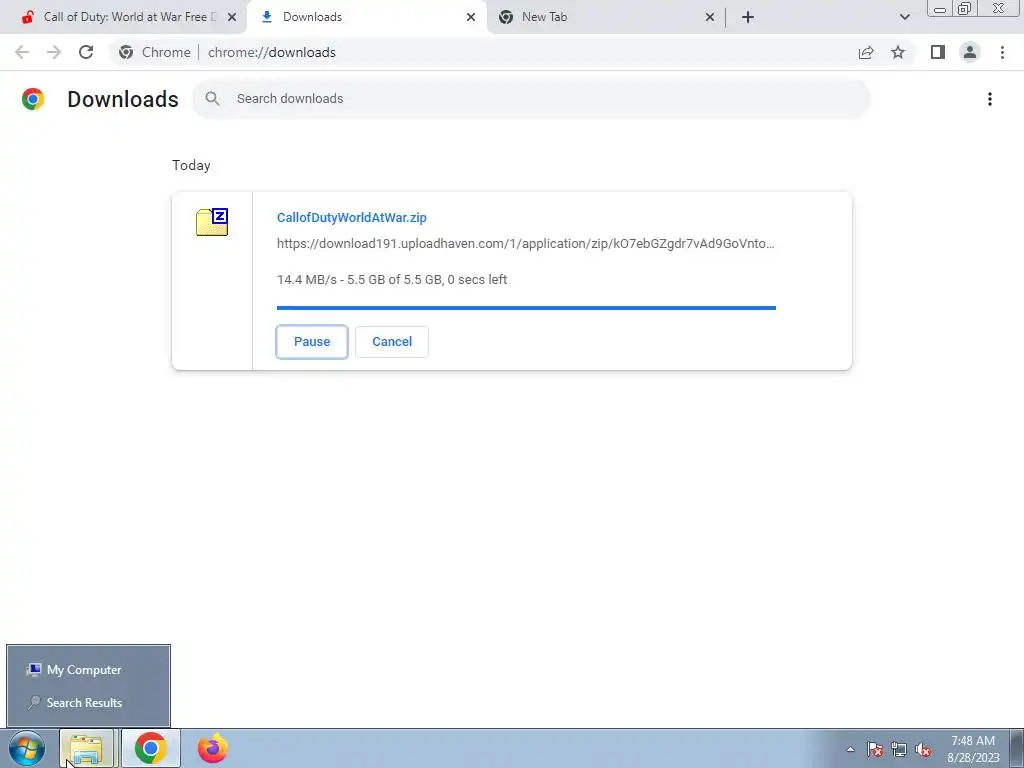The image size is (1024, 768).
Task: Click the muted volume tray icon
Action: (x=923, y=749)
